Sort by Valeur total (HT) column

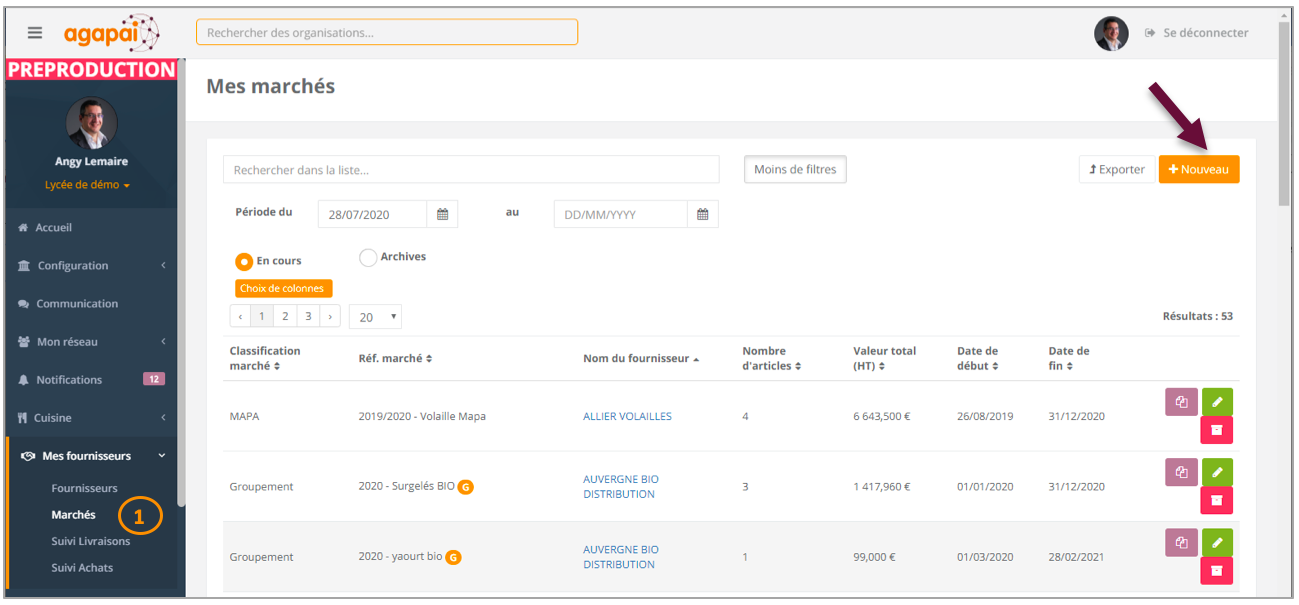[x=884, y=359]
